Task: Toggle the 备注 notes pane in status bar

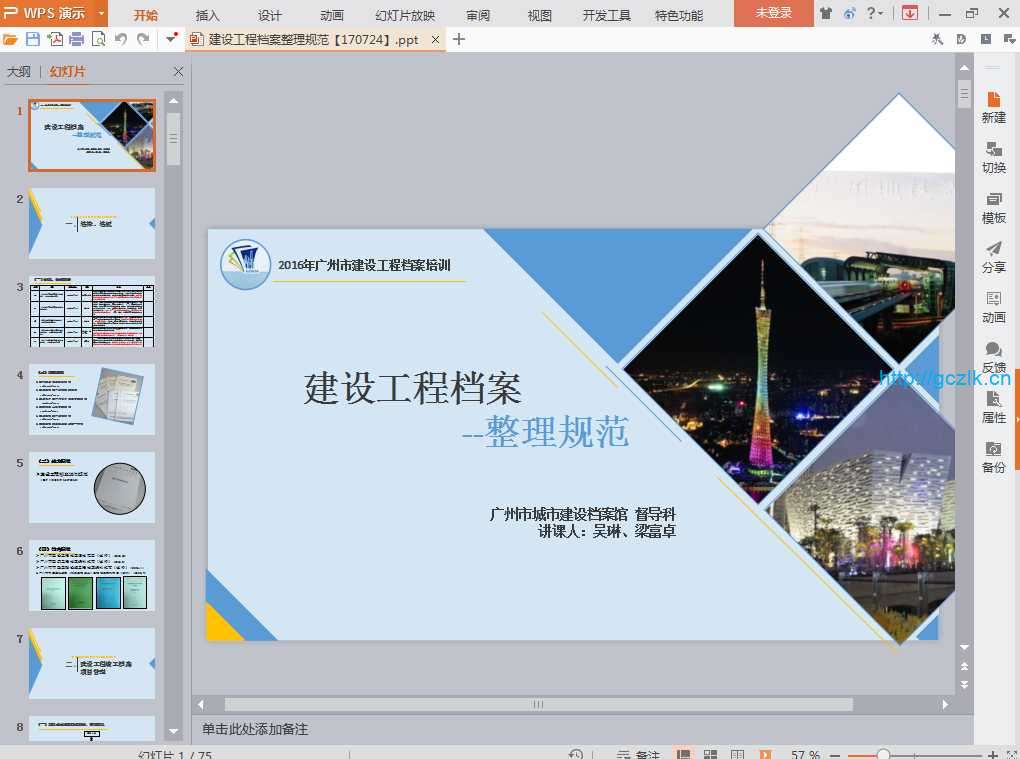Action: [x=636, y=754]
